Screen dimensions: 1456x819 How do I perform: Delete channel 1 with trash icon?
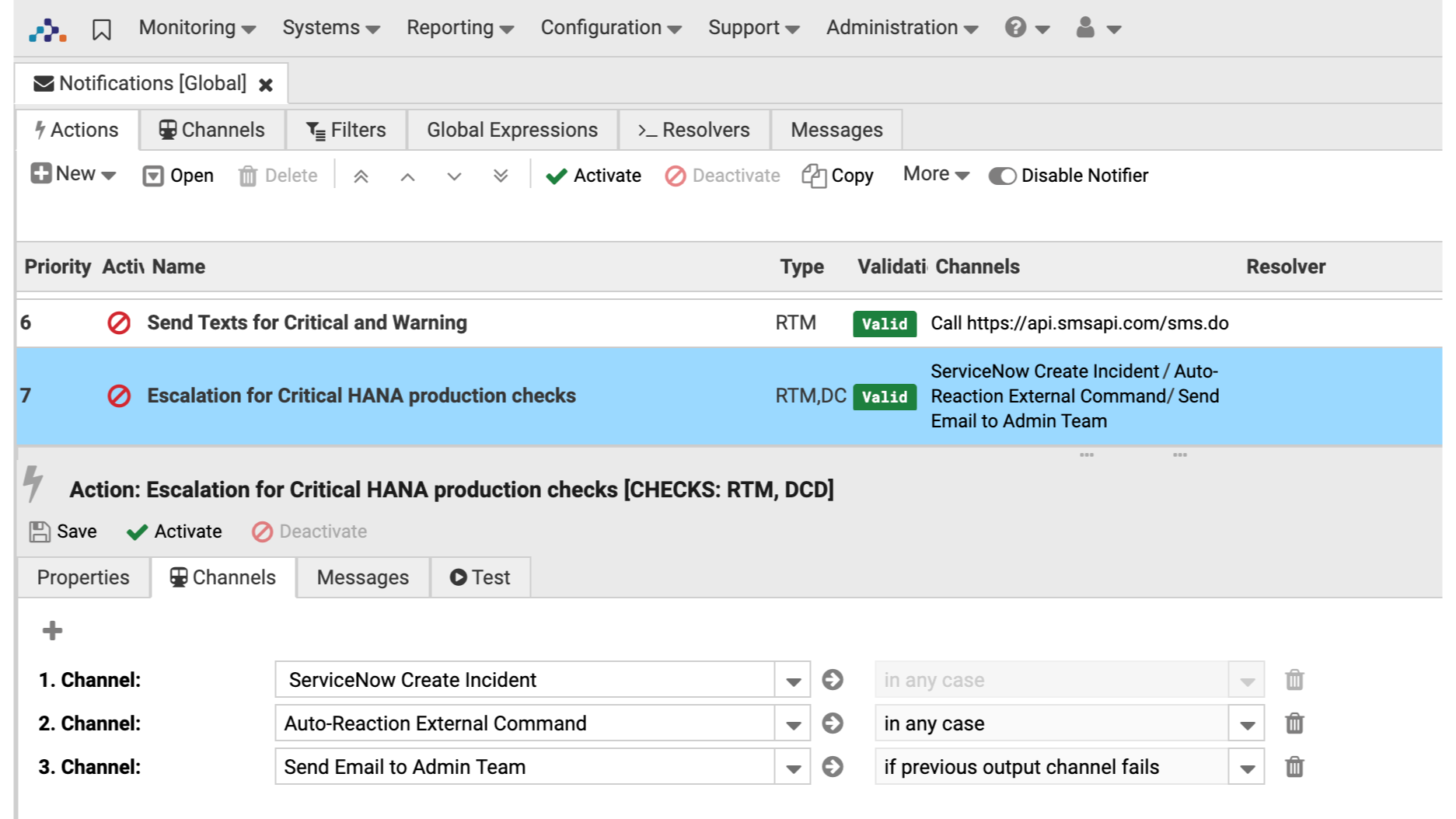[1294, 680]
